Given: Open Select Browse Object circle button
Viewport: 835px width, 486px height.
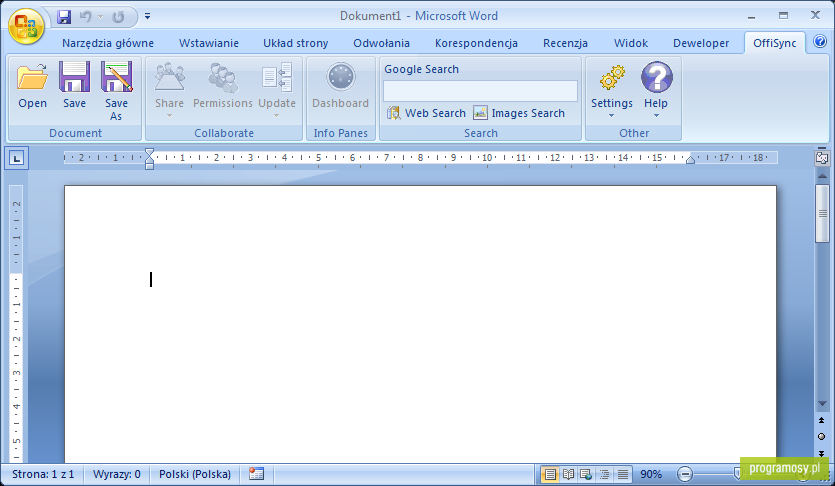Looking at the screenshot, I should pos(822,436).
